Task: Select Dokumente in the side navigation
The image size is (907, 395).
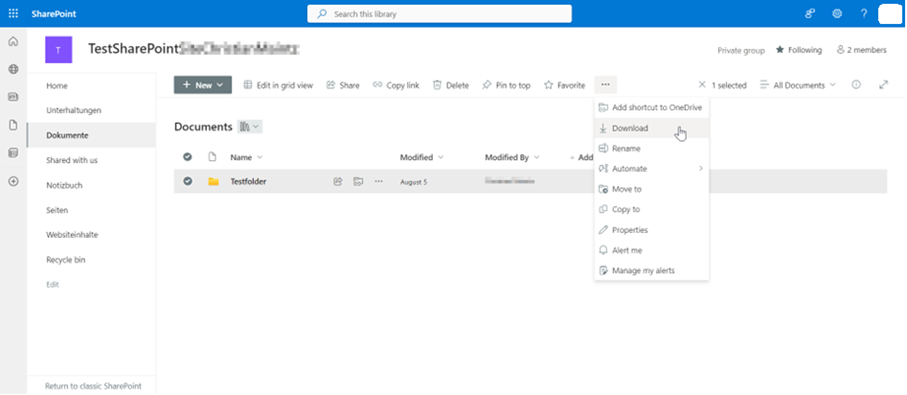Action: [x=91, y=135]
